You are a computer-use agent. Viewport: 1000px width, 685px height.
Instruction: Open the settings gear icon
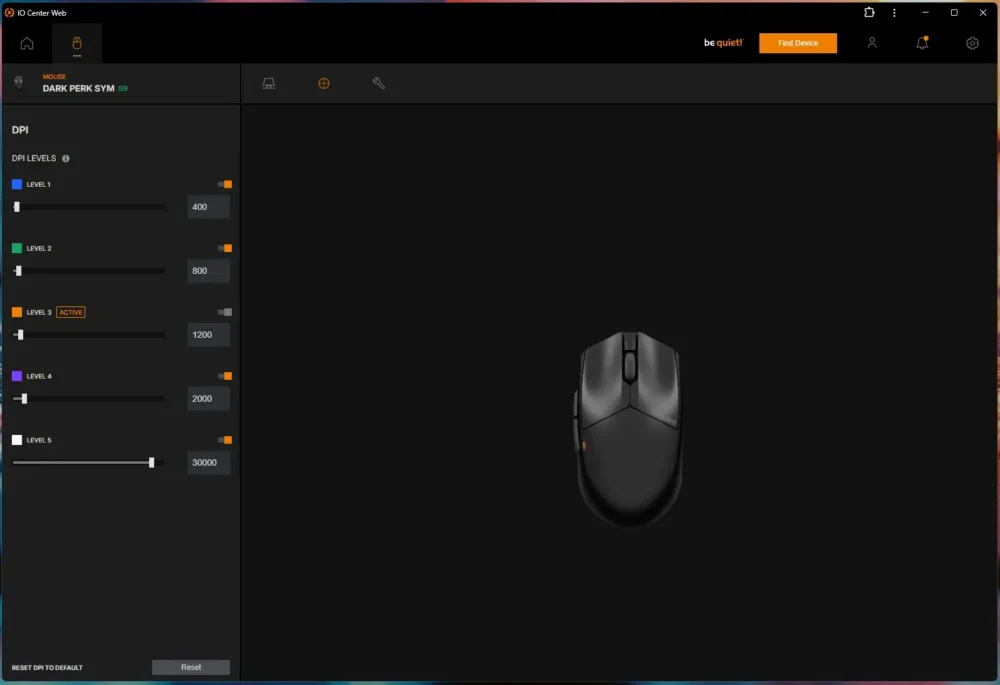point(972,43)
